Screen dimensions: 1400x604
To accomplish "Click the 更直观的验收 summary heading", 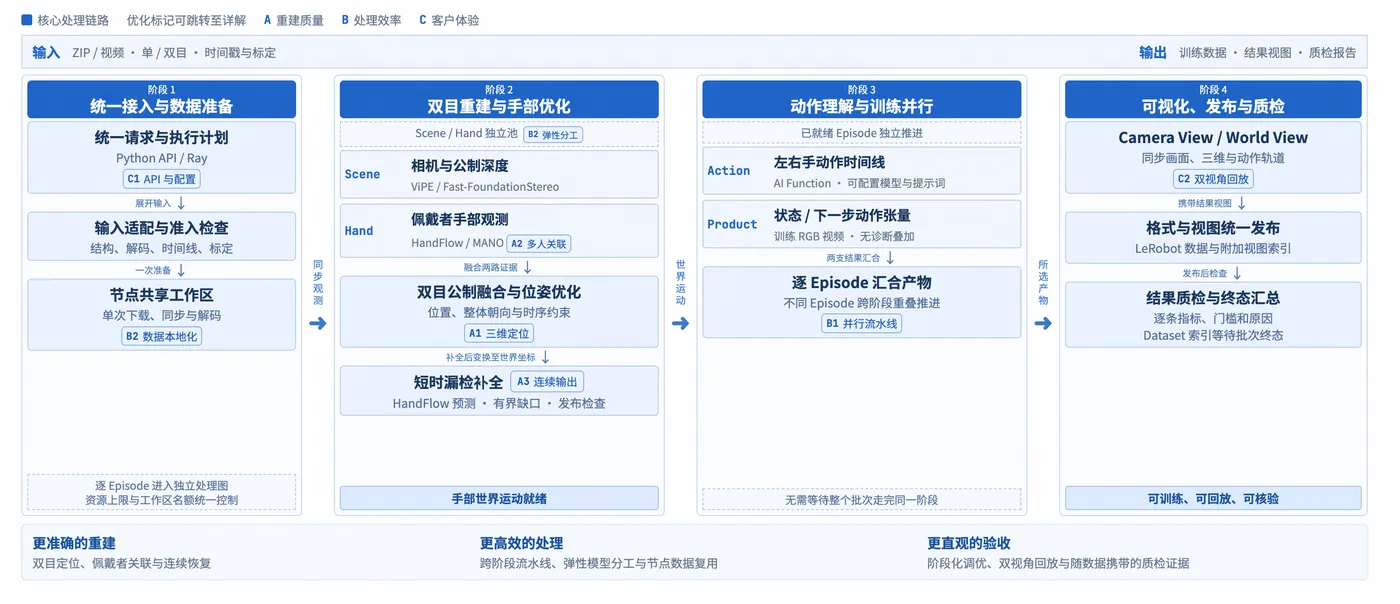I will pos(969,543).
